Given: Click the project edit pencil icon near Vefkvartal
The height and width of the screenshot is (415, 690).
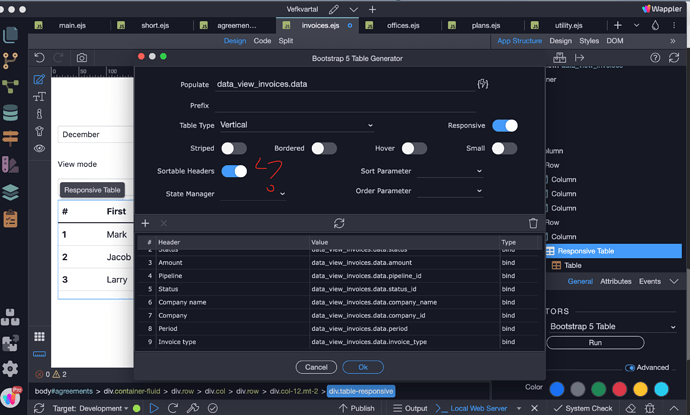Looking at the screenshot, I should click(x=334, y=9).
